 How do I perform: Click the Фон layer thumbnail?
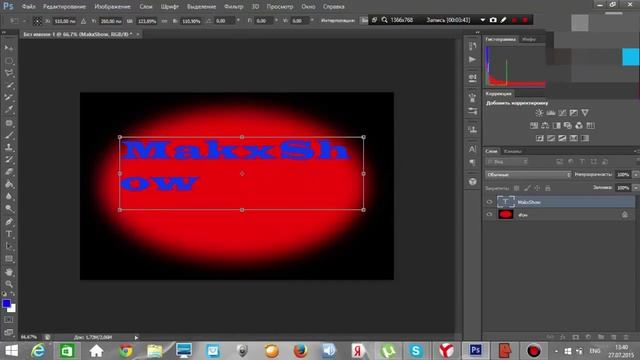pos(505,214)
